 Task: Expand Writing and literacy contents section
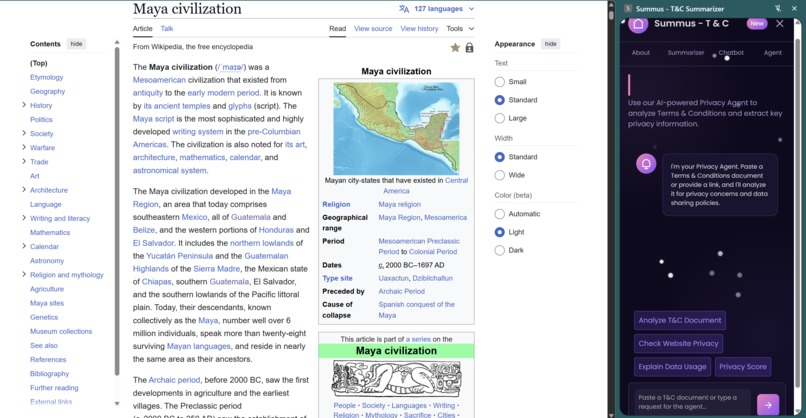pyautogui.click(x=24, y=218)
